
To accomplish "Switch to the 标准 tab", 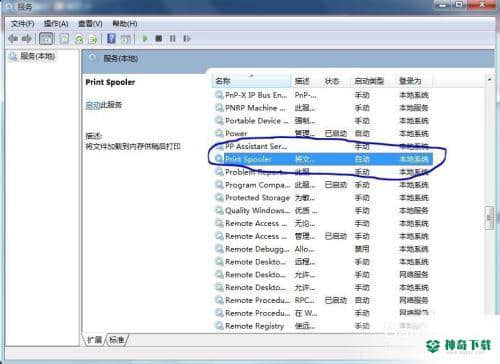I will (x=116, y=340).
